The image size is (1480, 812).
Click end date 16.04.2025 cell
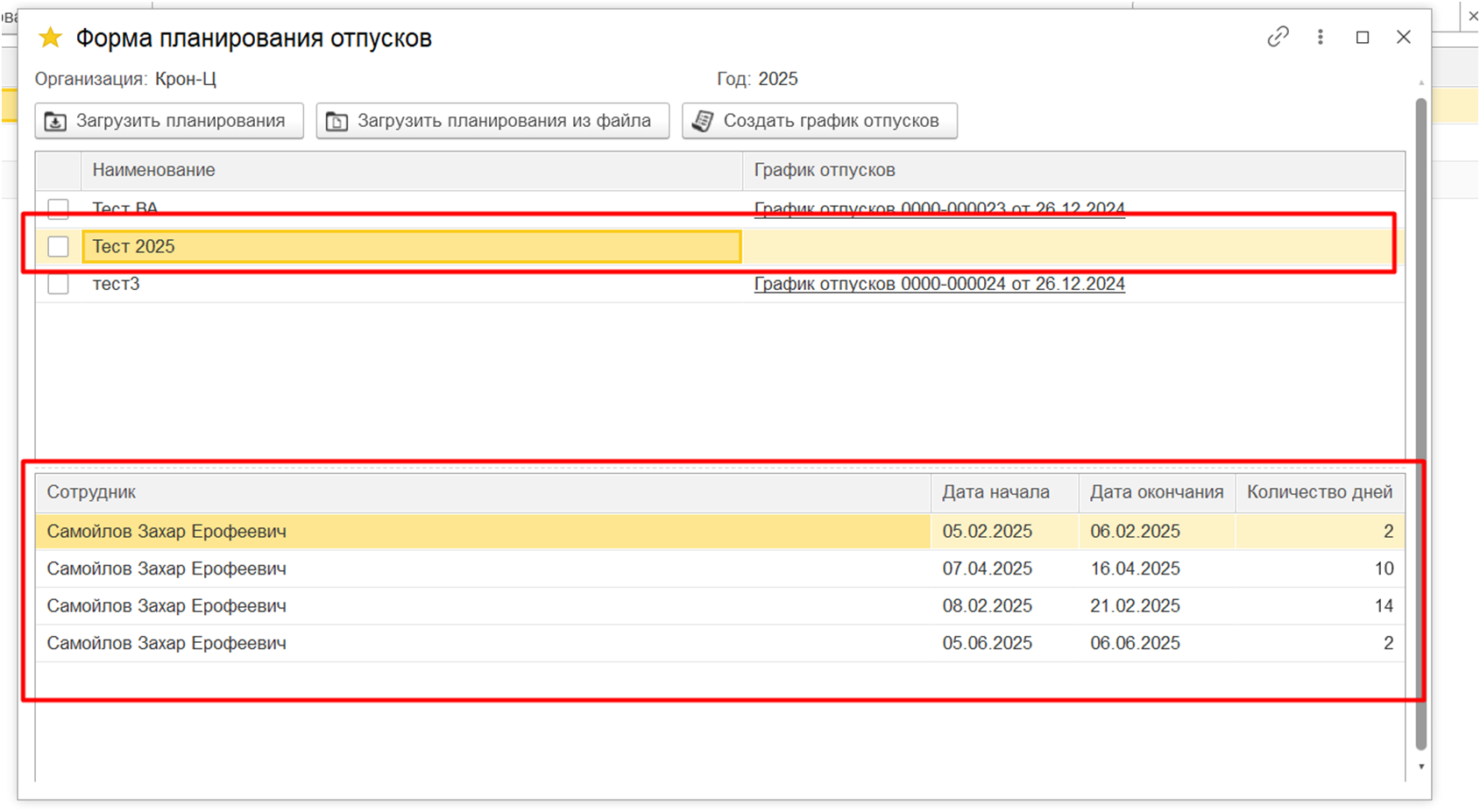pyautogui.click(x=1157, y=568)
